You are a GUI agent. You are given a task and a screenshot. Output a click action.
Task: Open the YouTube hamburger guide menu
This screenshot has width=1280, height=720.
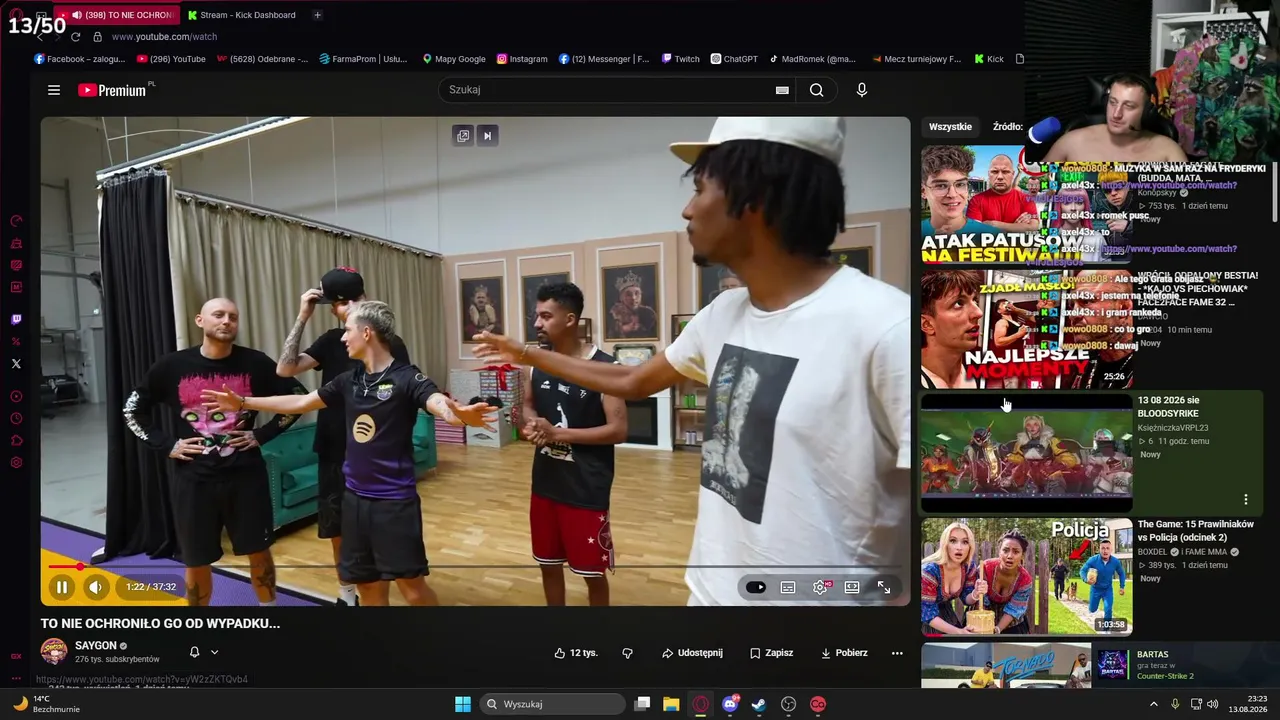pos(54,90)
